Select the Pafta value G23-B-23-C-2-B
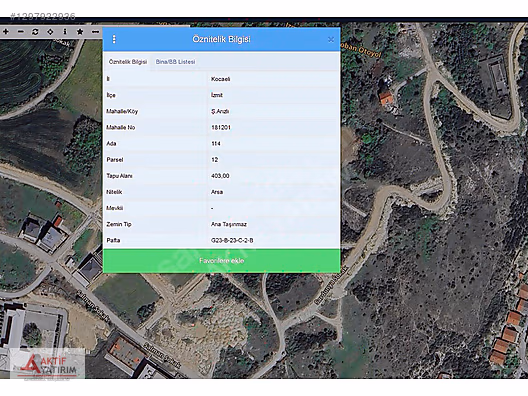The height and width of the screenshot is (396, 528). (232, 240)
